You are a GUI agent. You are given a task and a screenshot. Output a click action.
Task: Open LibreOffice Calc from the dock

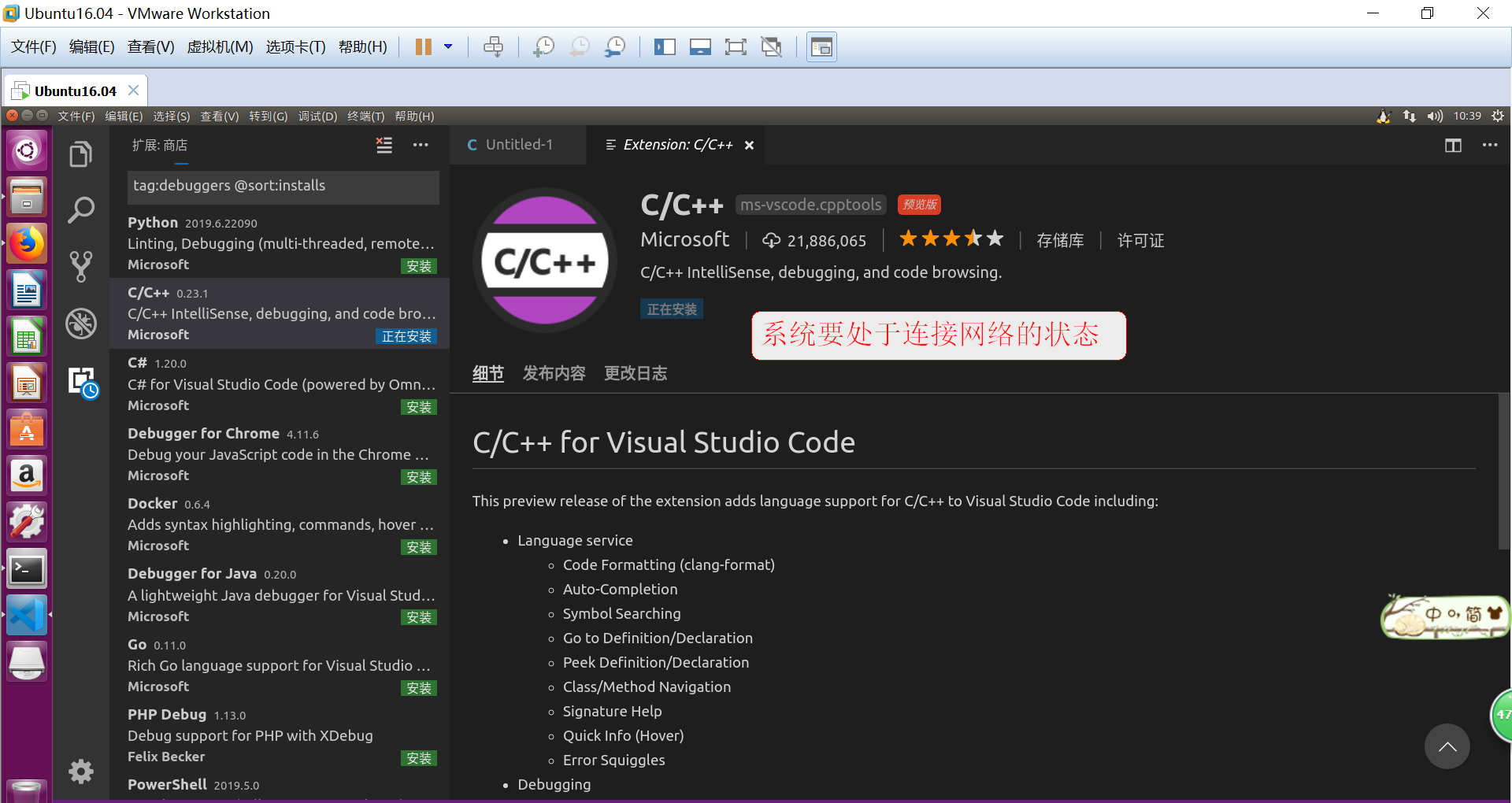point(27,337)
